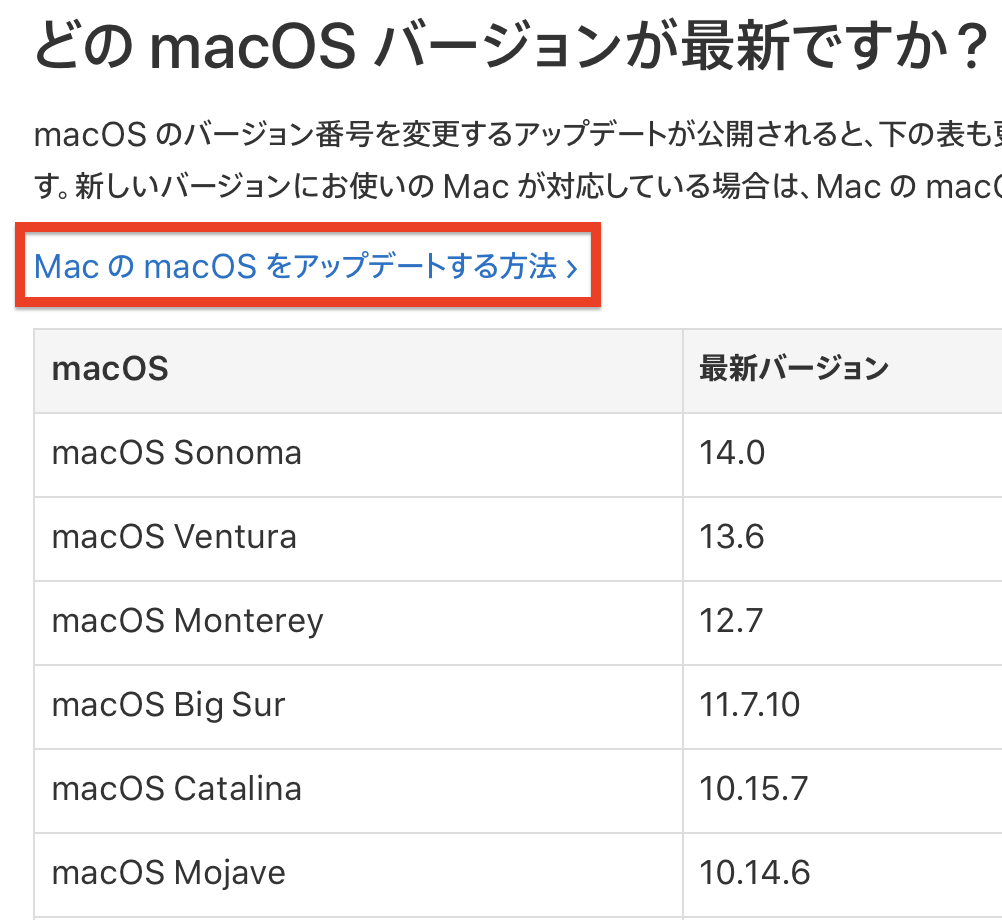
Task: Select the macOS Catalina cell
Action: pyautogui.click(x=177, y=789)
